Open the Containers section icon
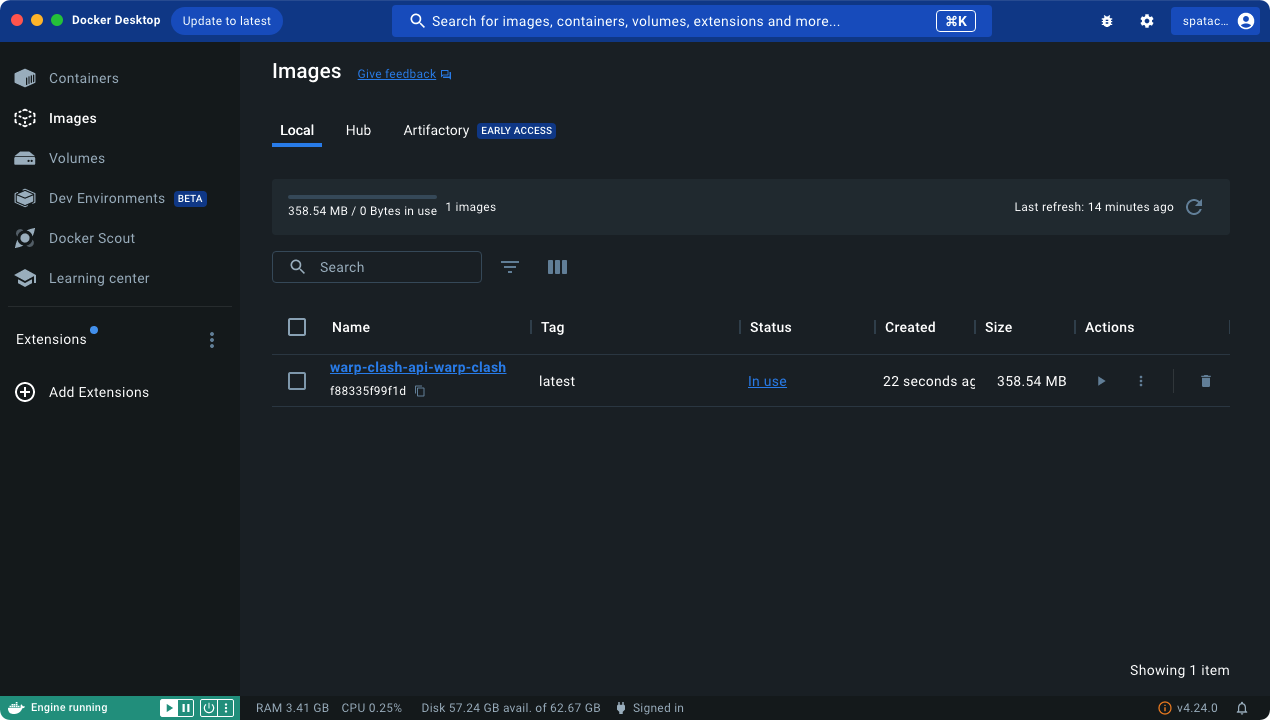Viewport: 1270px width, 720px height. [x=25, y=78]
